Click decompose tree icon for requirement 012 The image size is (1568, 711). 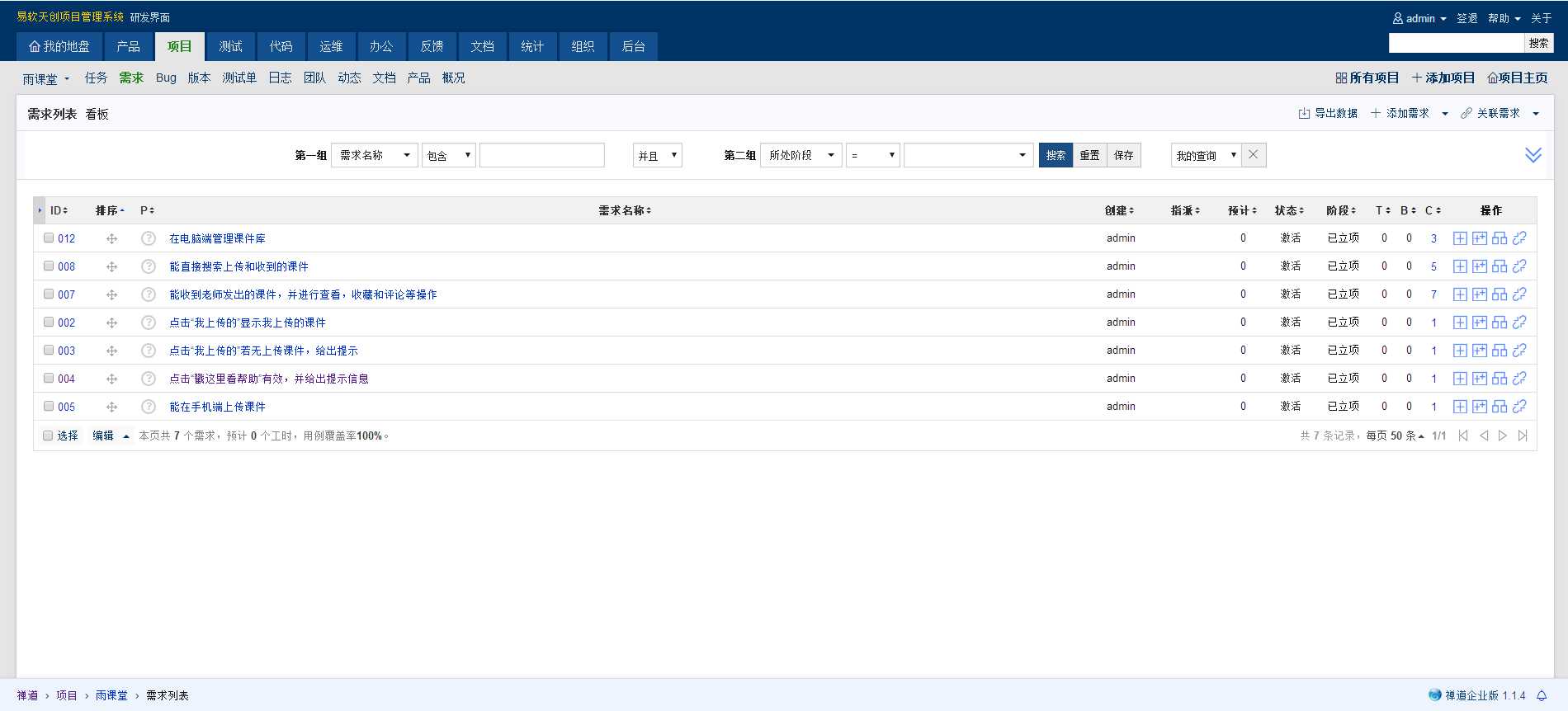pos(1500,238)
